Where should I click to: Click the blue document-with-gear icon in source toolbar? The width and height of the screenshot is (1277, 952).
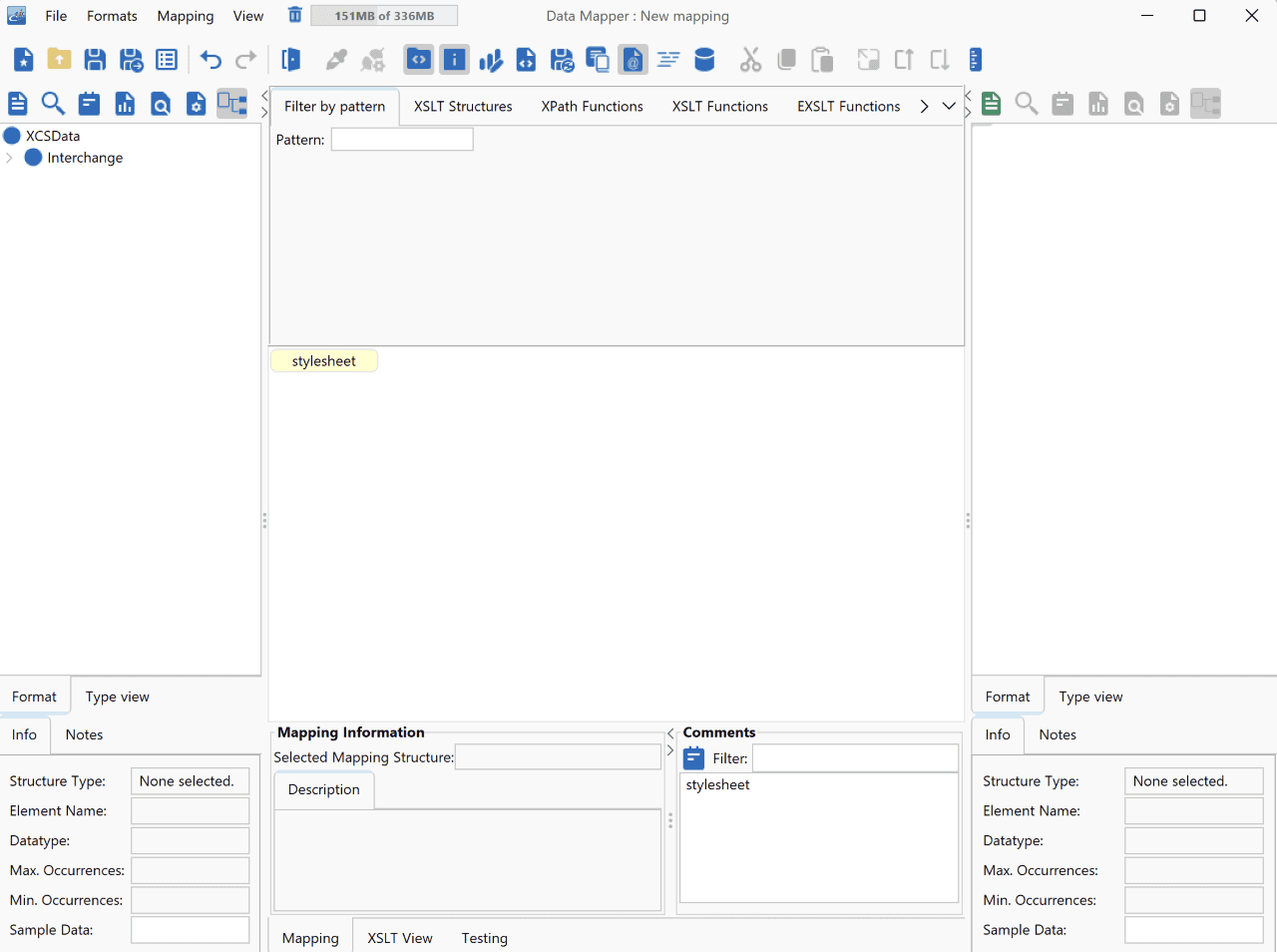pyautogui.click(x=197, y=103)
